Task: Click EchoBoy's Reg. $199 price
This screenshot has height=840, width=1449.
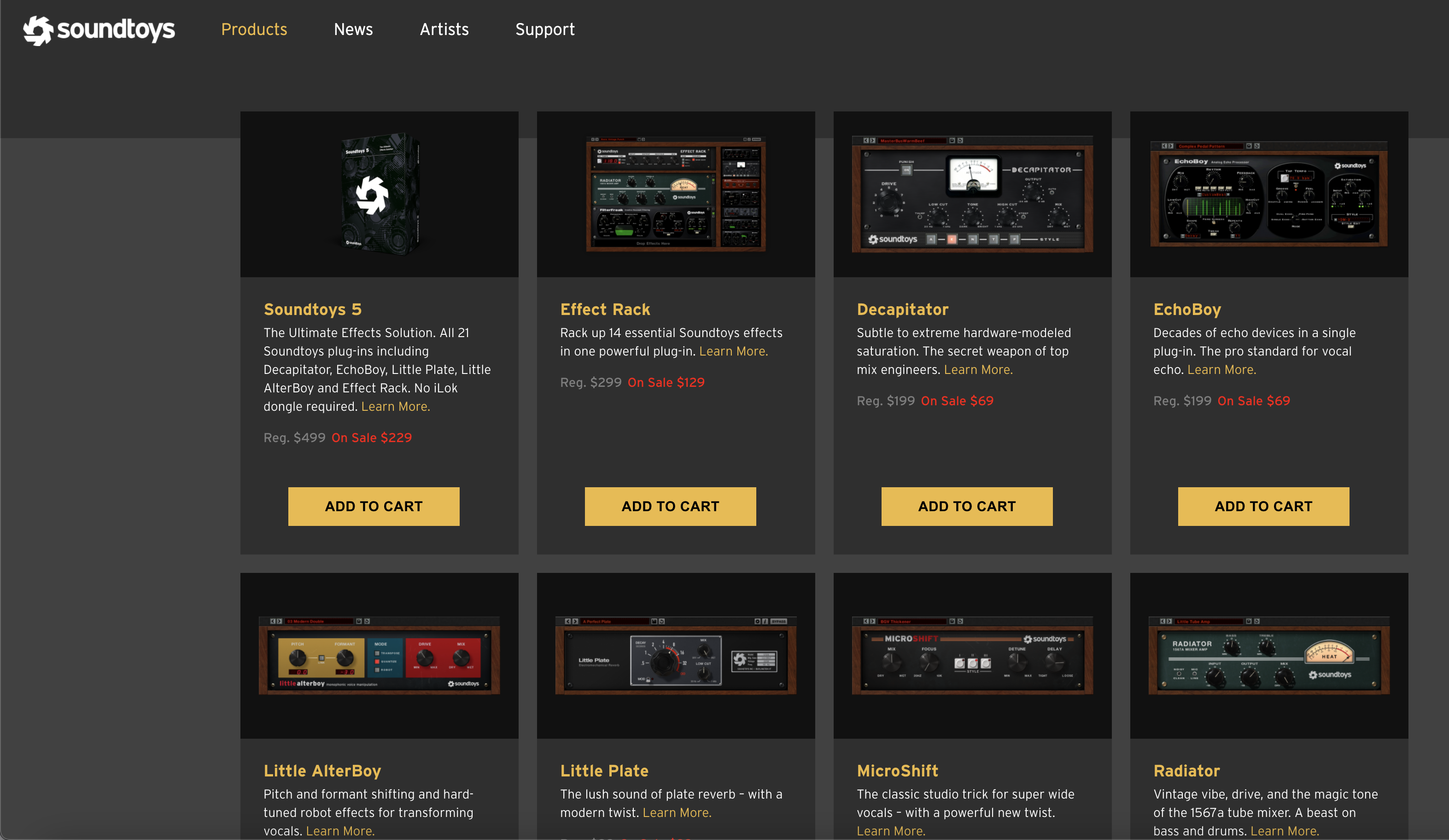Action: point(1182,401)
